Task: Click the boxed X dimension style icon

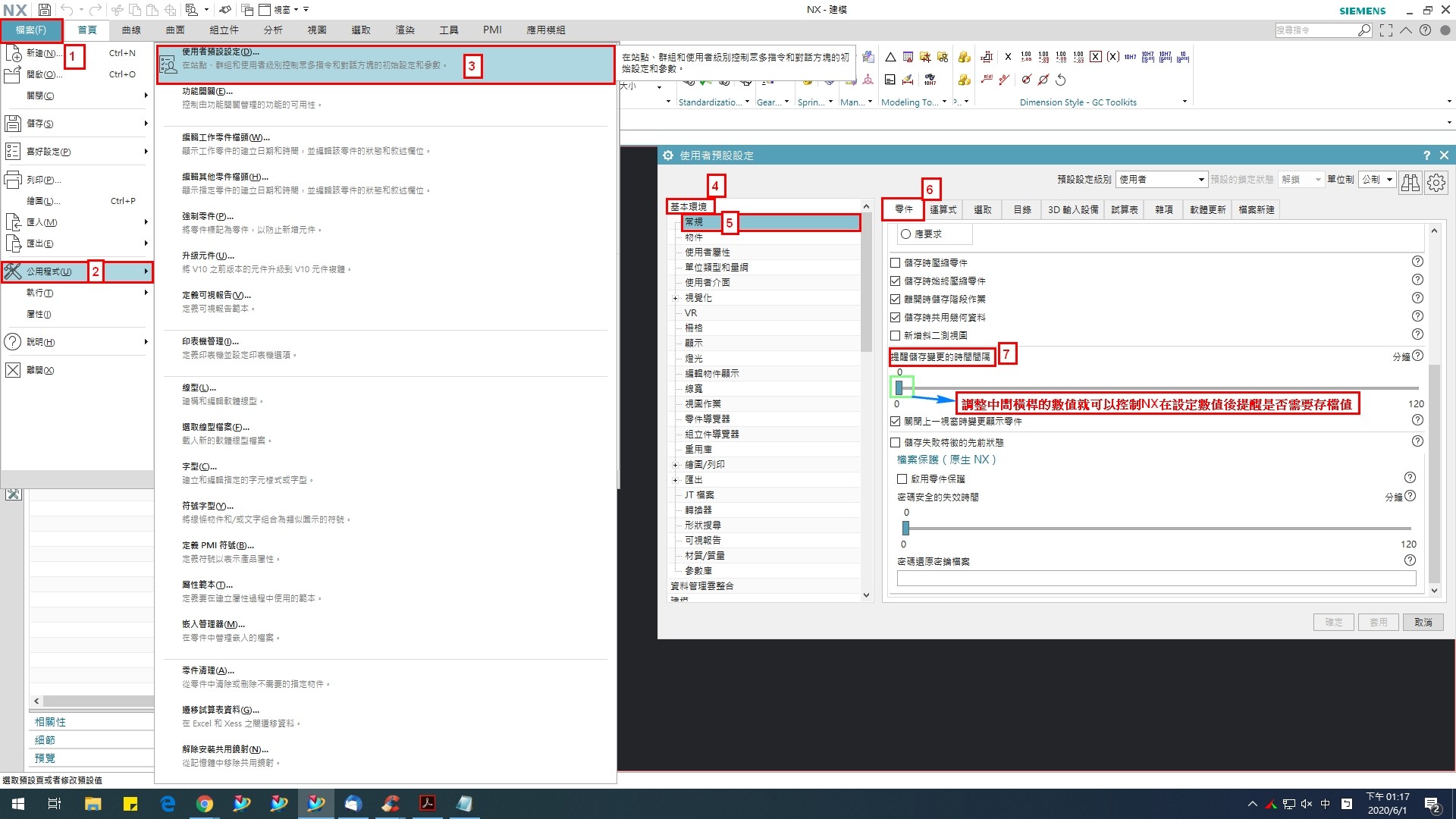Action: point(1096,57)
